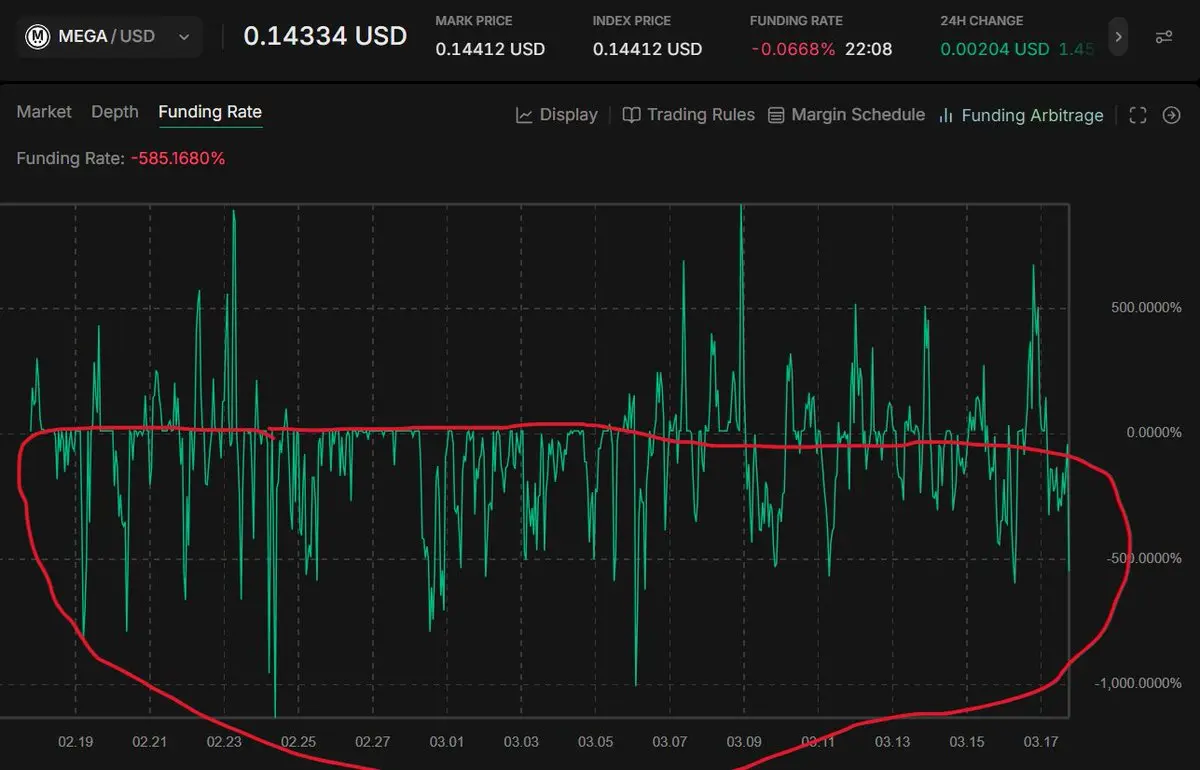Click the right chevron to show more stats

pos(1119,37)
